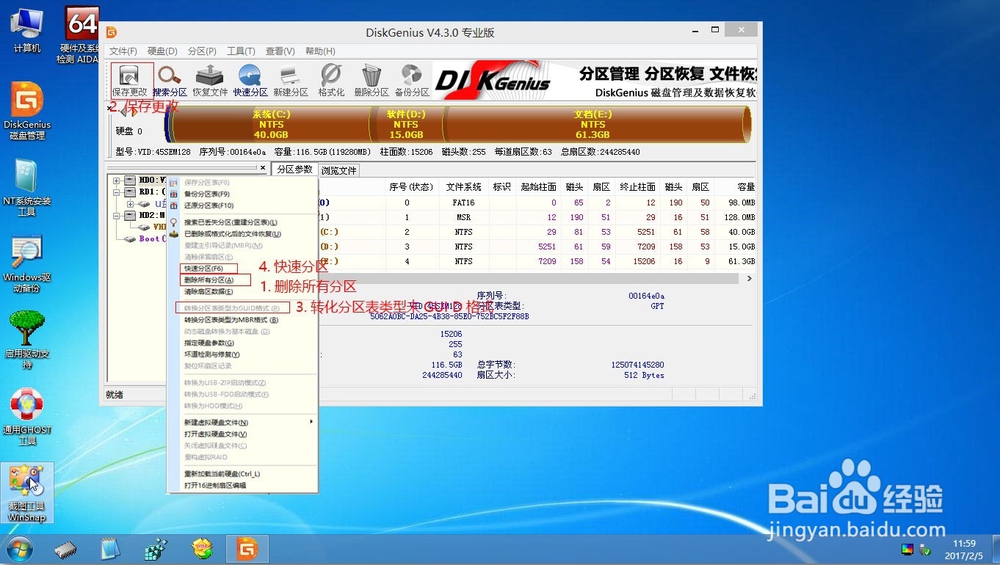Image resolution: width=1000 pixels, height=565 pixels.
Task: Open the 分区(P) menu
Action: pos(202,51)
